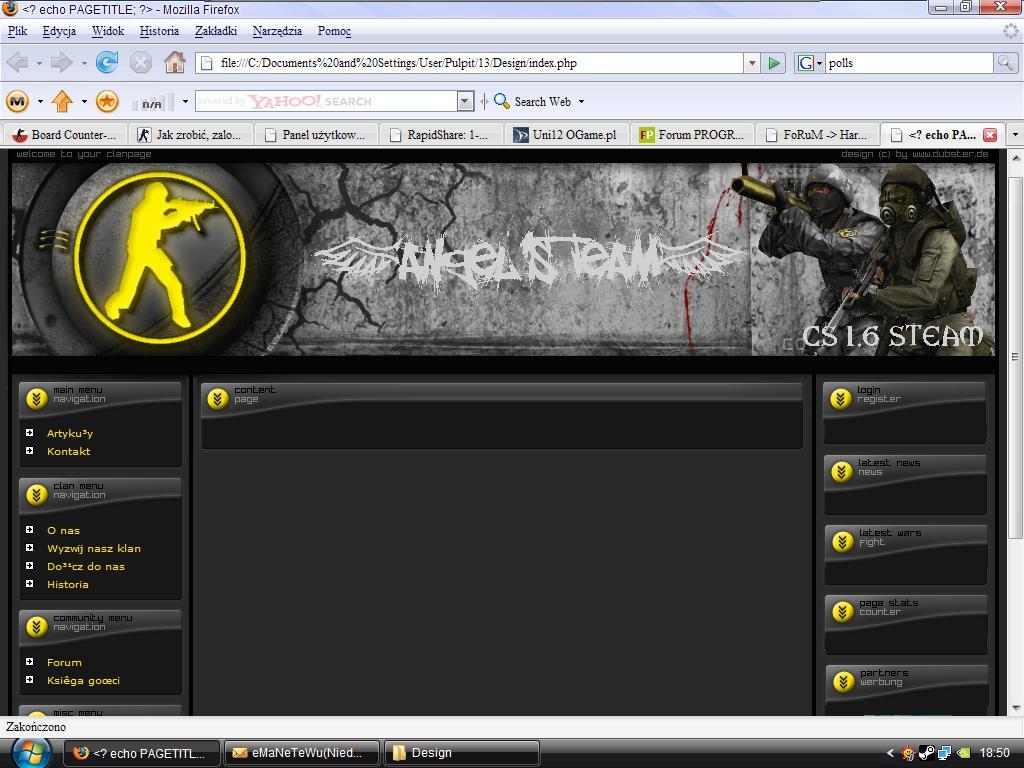Screen dimensions: 1024x768
Task: Click the search magnifier in Google box
Action: point(1005,63)
